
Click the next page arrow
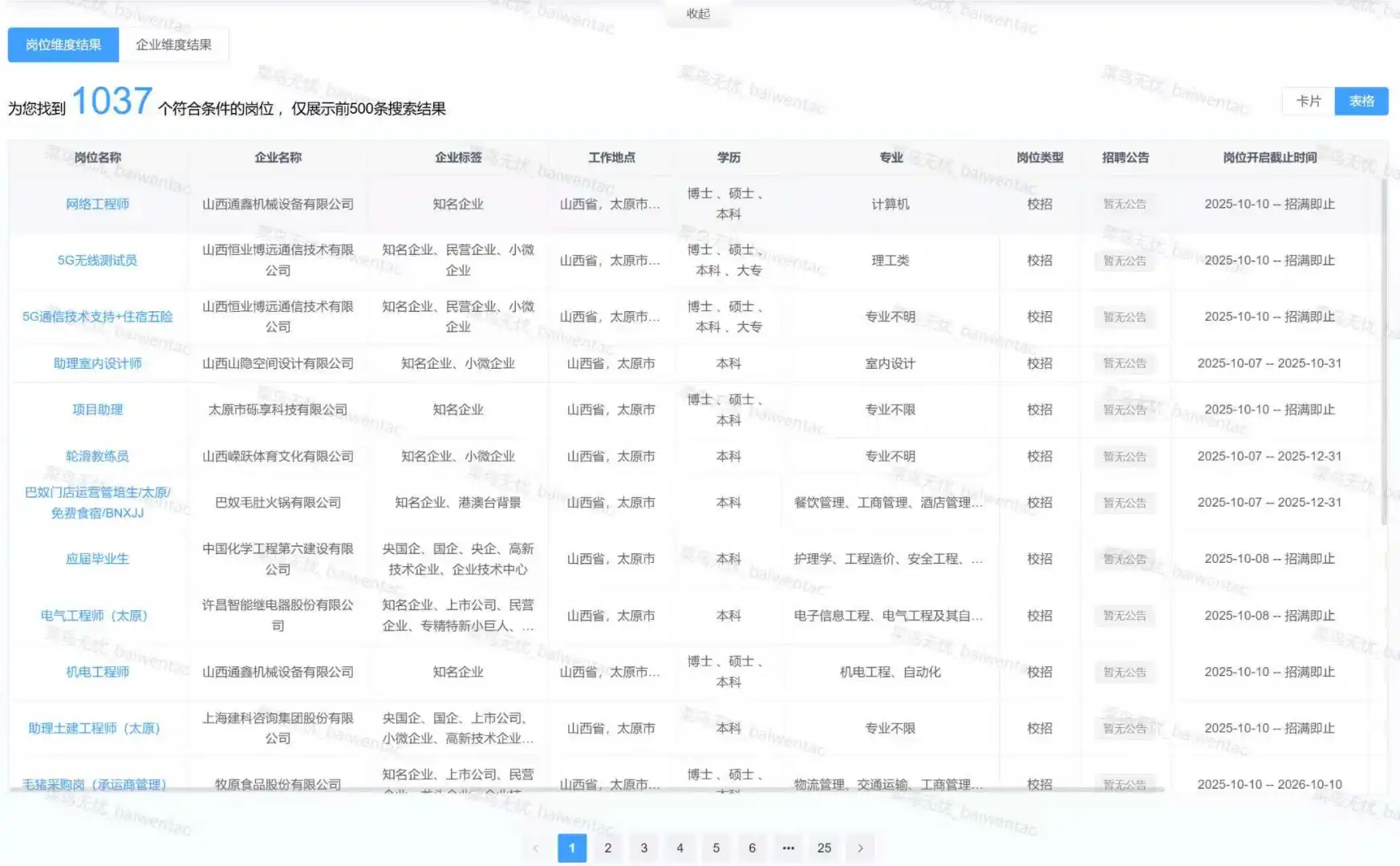[x=860, y=848]
